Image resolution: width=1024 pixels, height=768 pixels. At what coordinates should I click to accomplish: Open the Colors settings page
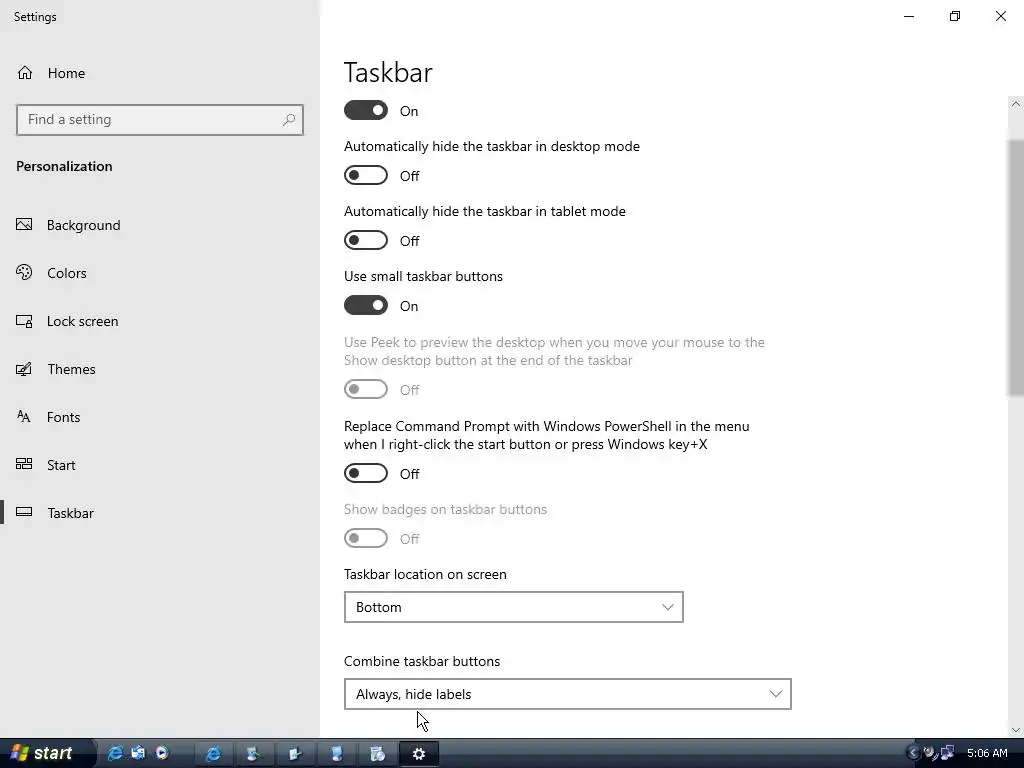pyautogui.click(x=52, y=273)
